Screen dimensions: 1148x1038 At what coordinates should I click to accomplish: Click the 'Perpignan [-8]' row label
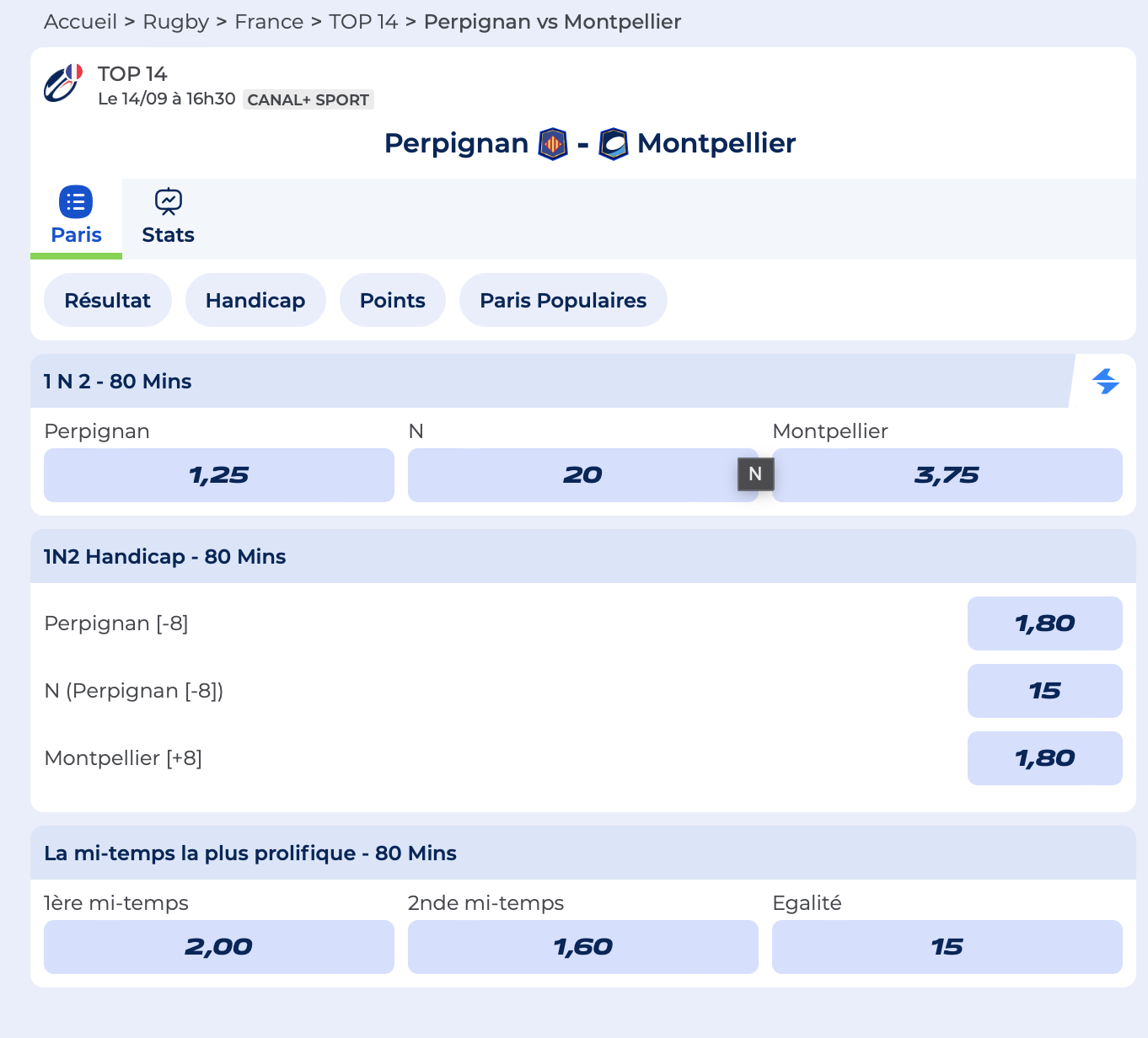[116, 623]
